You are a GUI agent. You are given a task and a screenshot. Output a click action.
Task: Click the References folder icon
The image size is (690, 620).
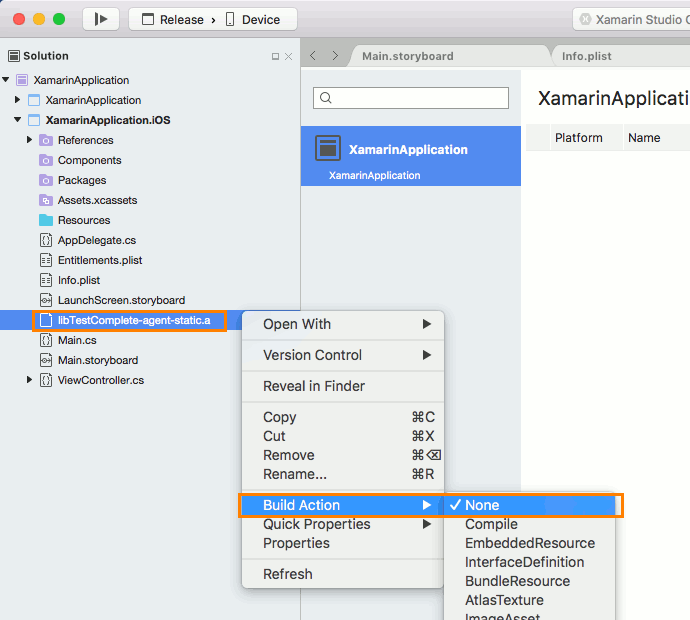pyautogui.click(x=46, y=140)
